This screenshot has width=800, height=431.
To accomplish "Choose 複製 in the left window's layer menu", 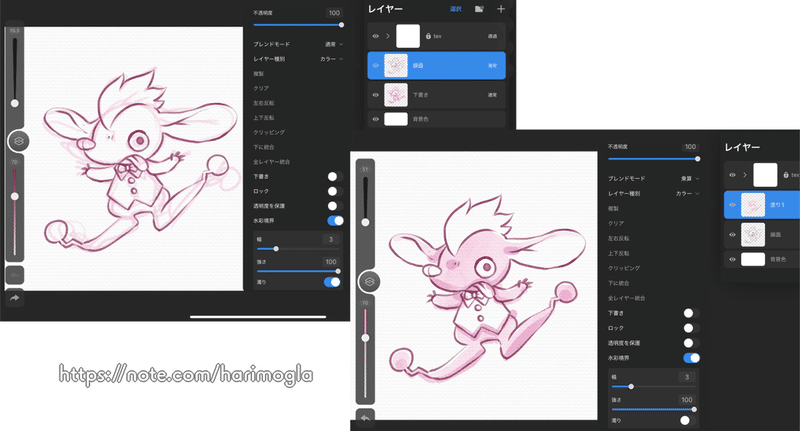I will pyautogui.click(x=259, y=74).
